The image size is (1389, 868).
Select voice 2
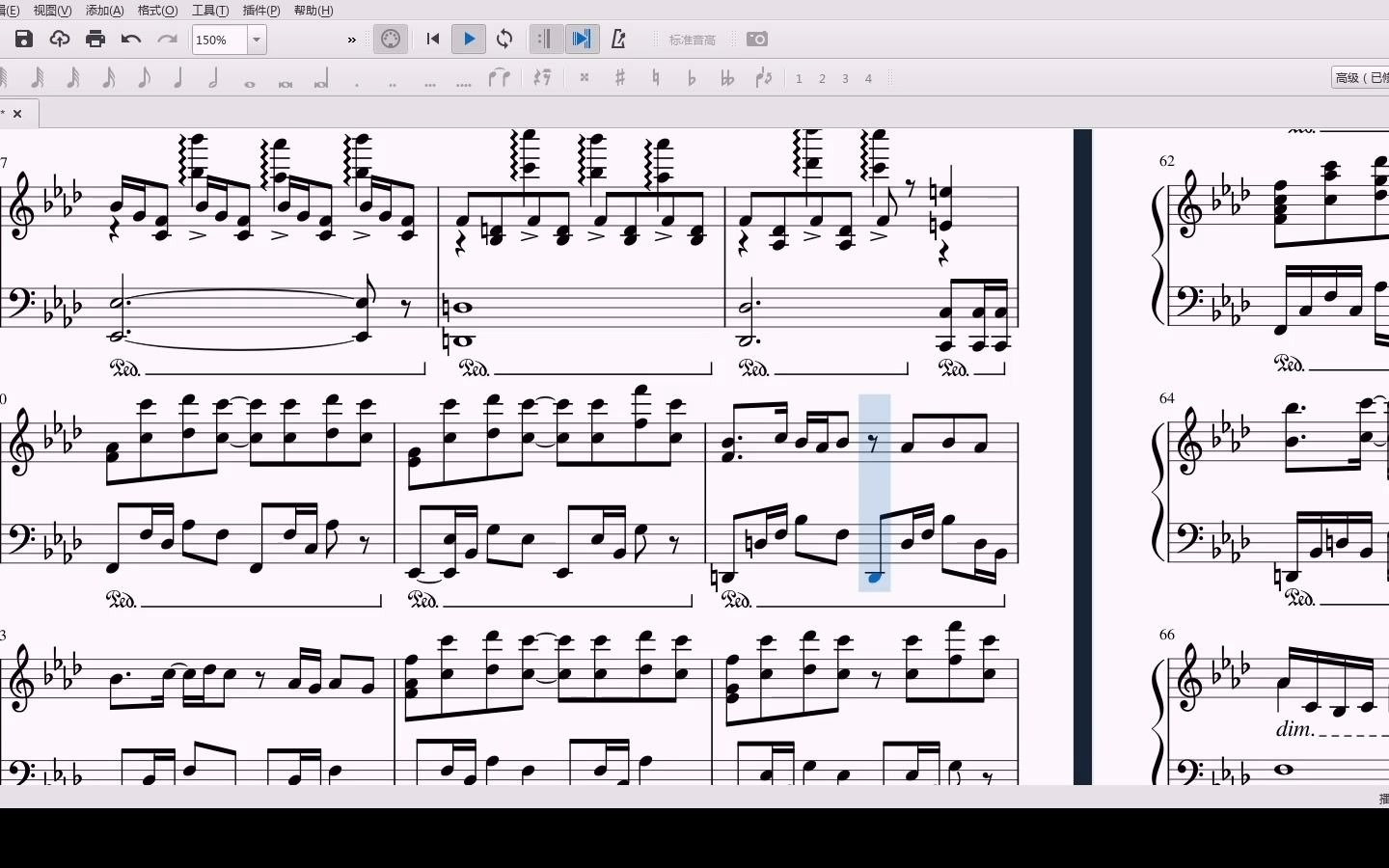pyautogui.click(x=822, y=79)
